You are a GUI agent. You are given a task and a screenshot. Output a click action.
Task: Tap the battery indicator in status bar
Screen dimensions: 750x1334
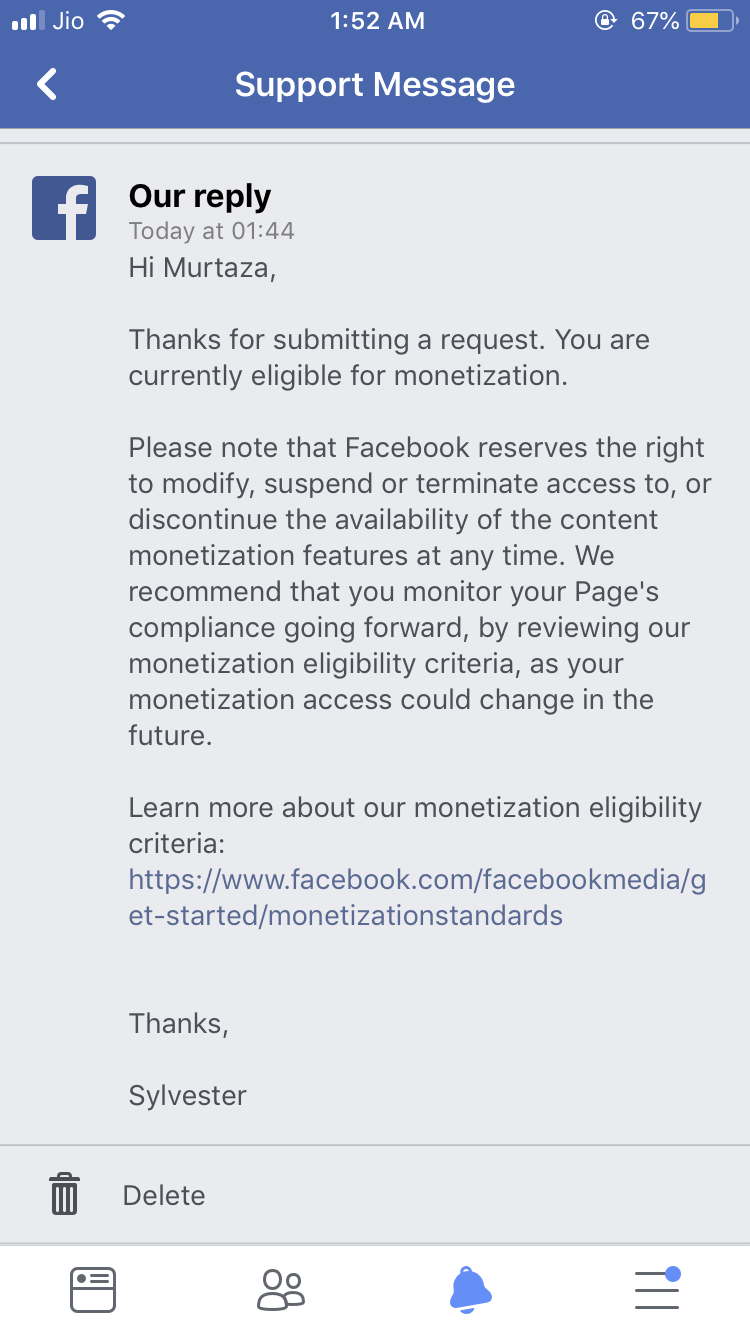tap(711, 21)
